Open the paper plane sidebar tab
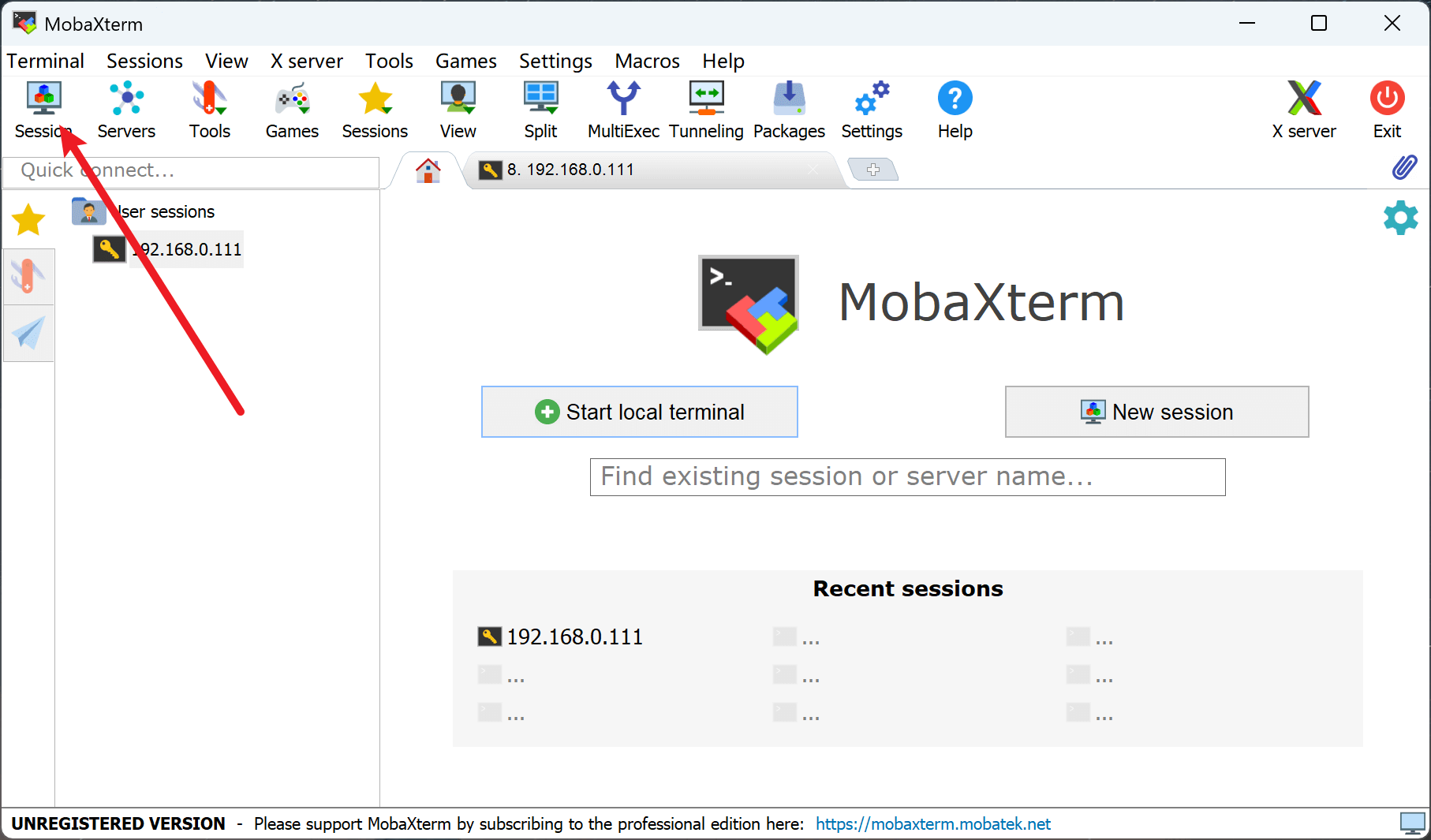 28,334
